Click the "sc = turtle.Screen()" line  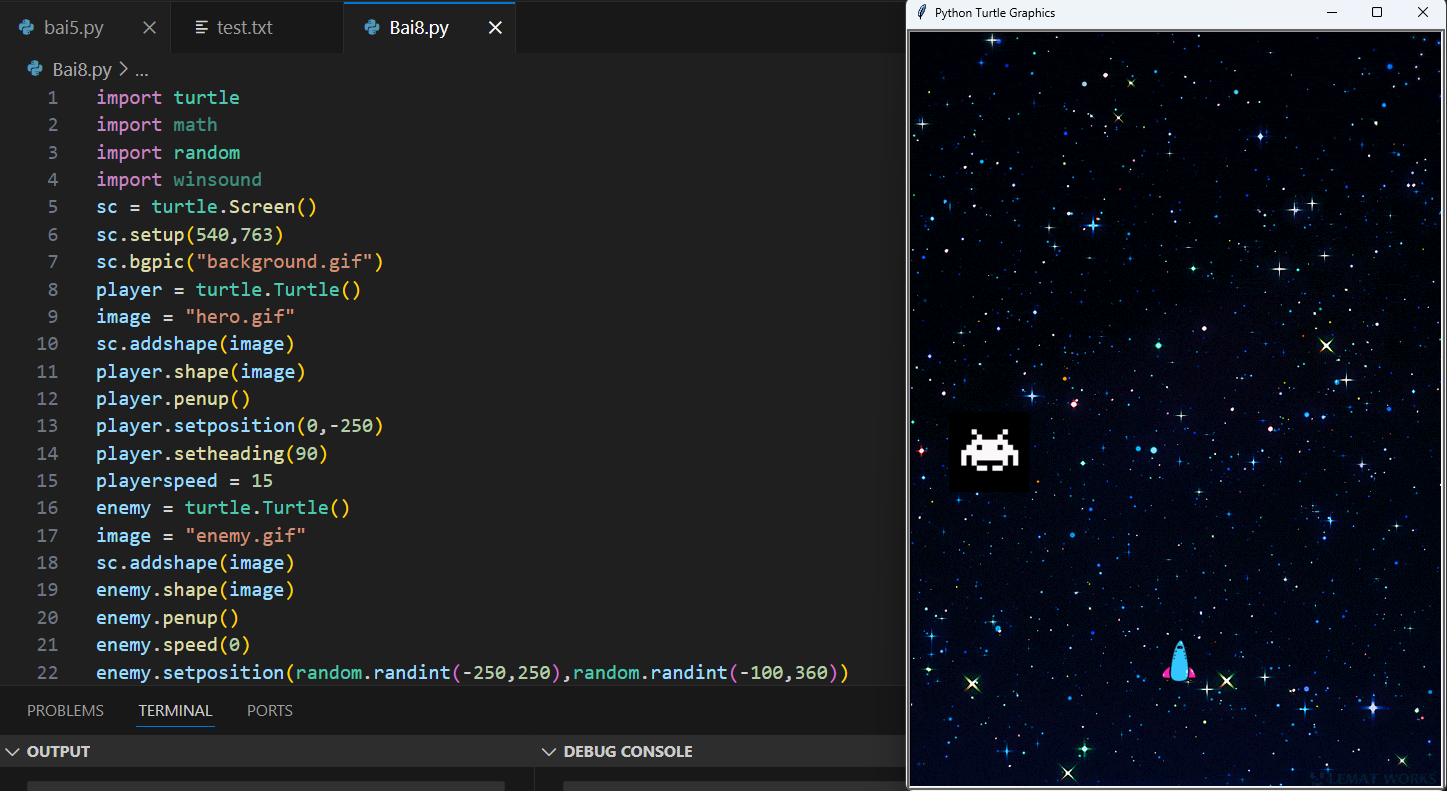(207, 207)
